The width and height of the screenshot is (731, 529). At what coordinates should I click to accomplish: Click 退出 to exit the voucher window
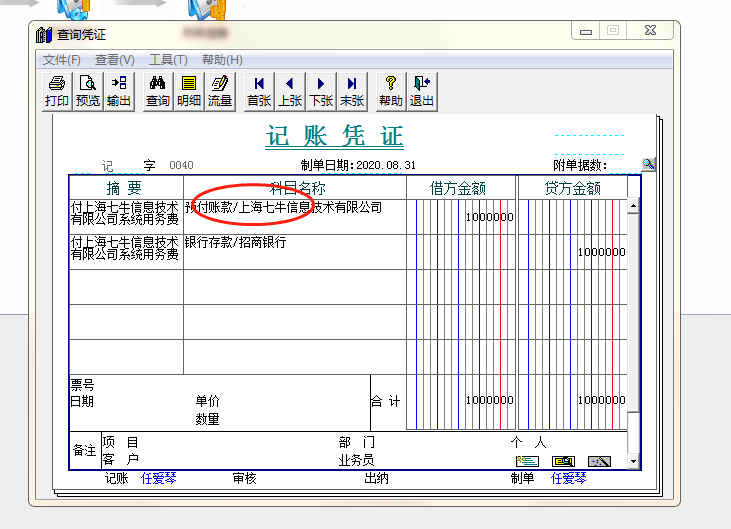tap(422, 91)
